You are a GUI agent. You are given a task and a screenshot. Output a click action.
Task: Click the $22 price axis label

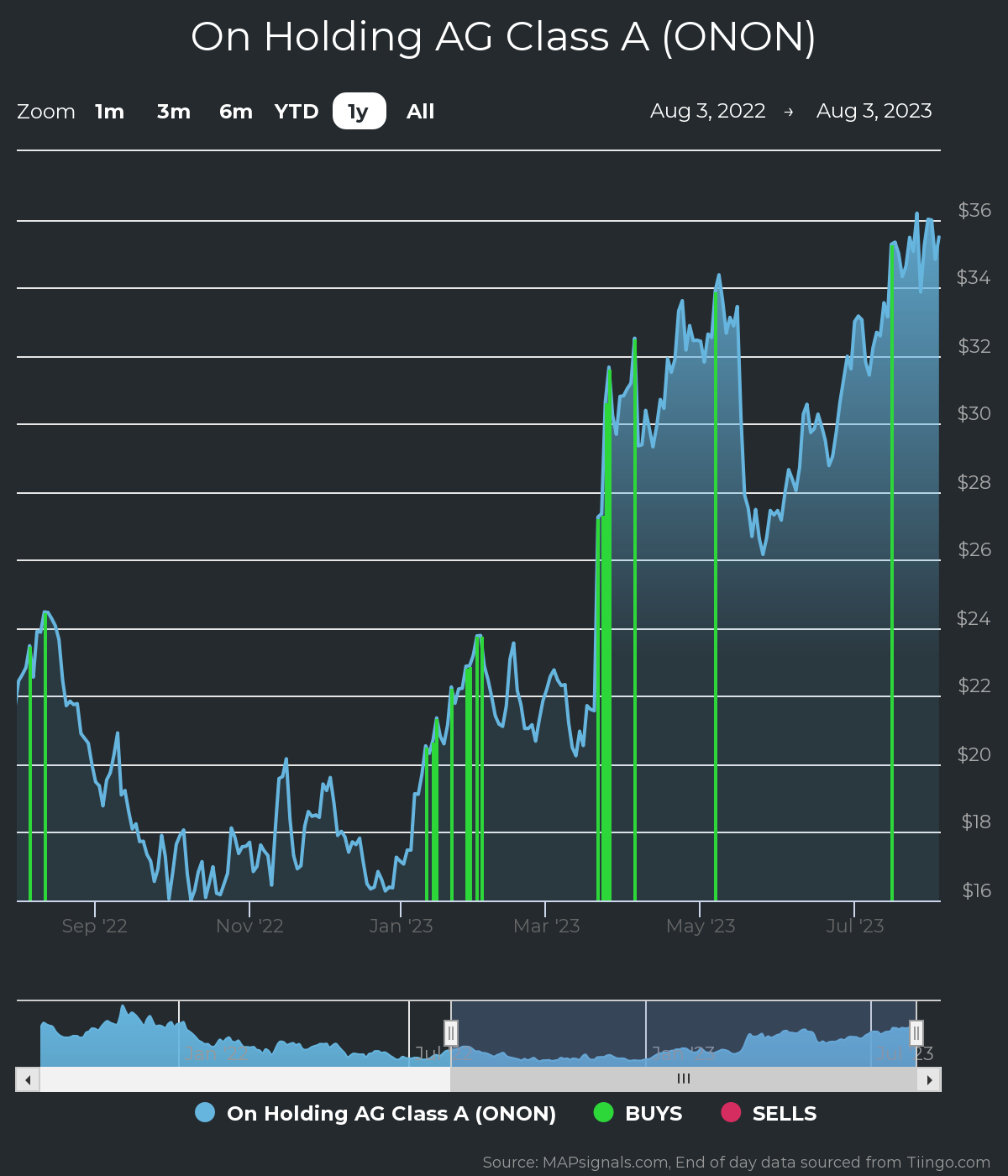(974, 685)
